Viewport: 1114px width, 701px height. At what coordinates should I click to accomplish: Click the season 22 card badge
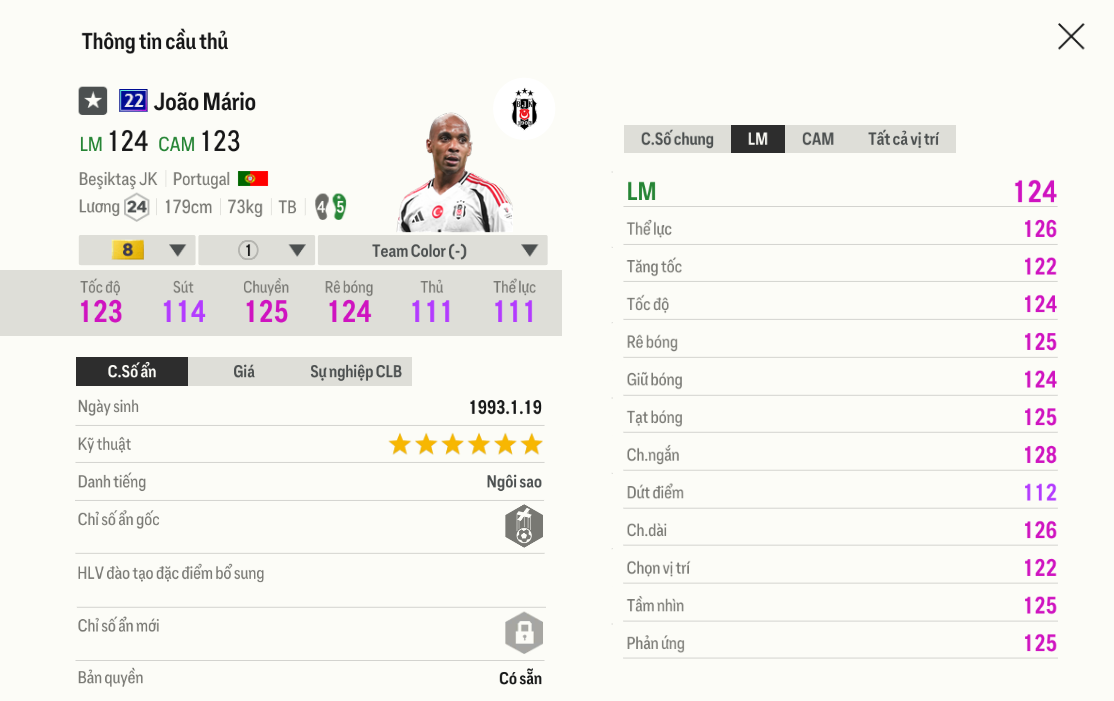tap(133, 101)
